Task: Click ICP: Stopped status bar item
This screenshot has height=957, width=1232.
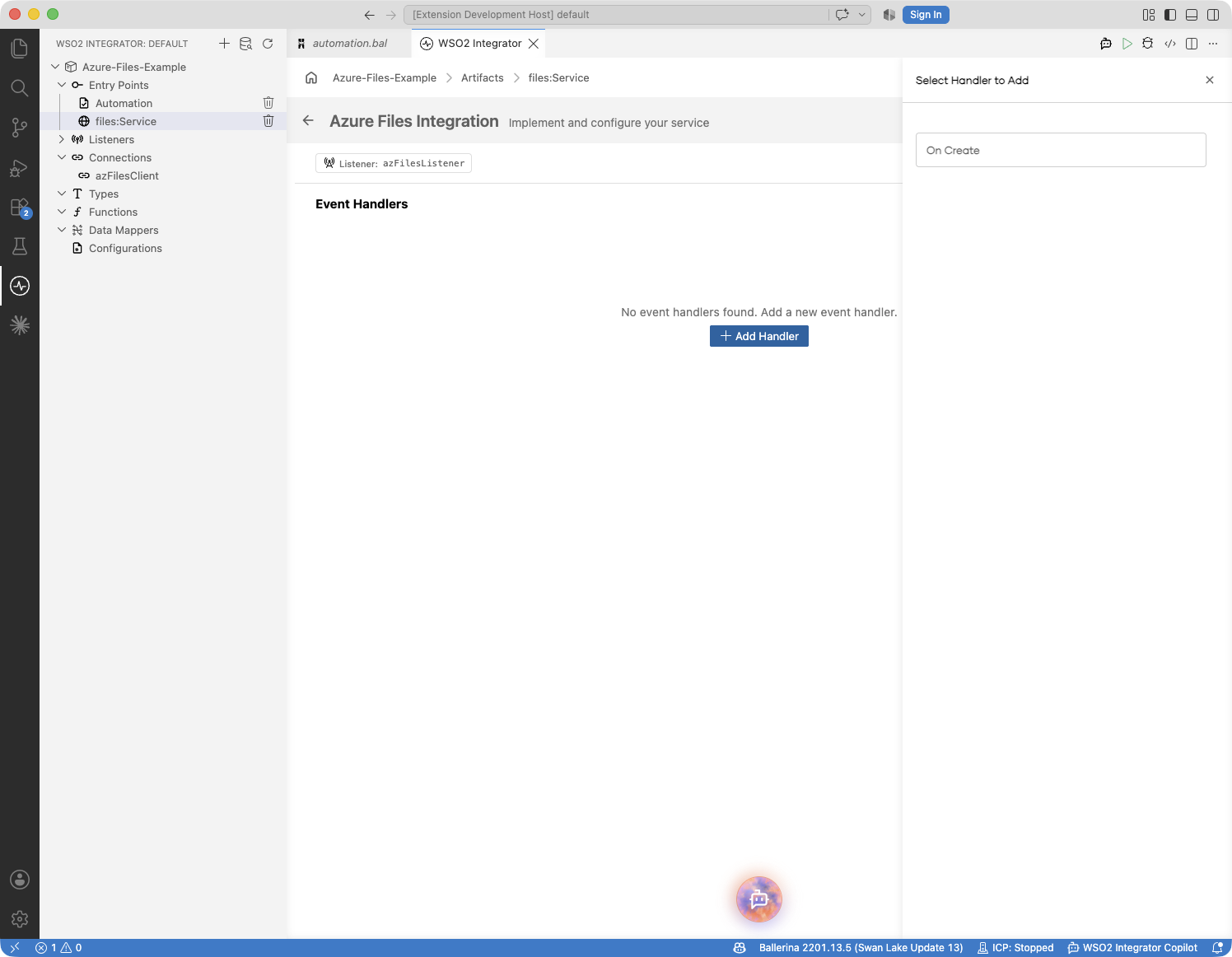Action: point(1015,948)
